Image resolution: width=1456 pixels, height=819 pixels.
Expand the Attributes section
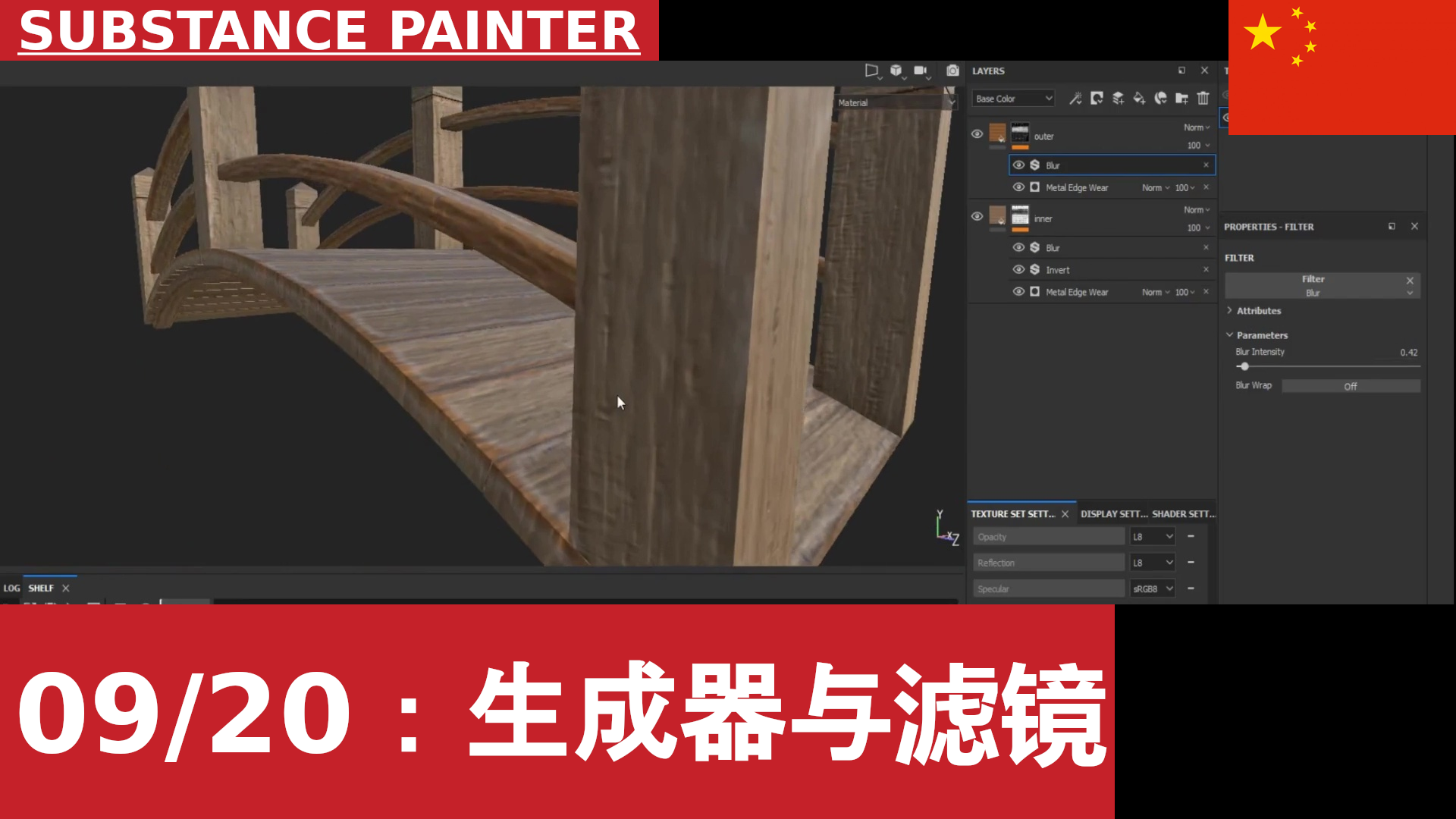coord(1254,311)
